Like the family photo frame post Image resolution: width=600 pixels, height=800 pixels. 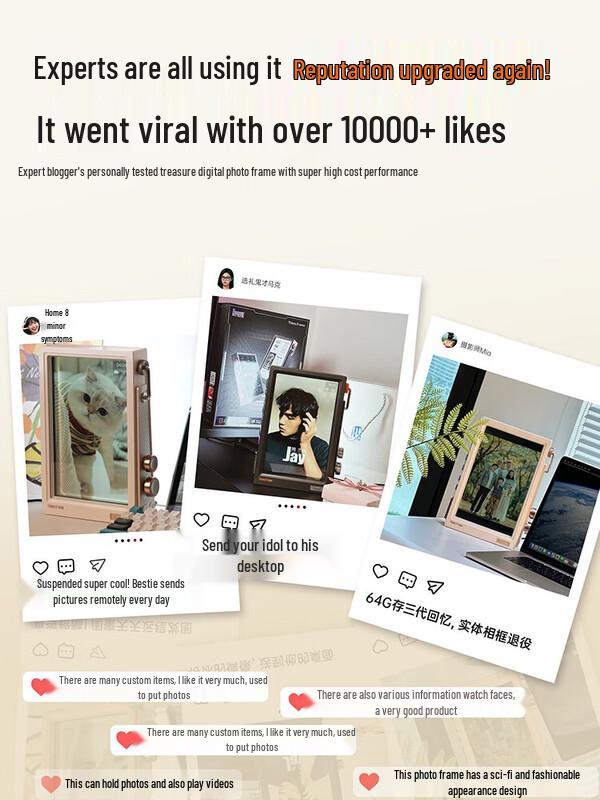(380, 571)
